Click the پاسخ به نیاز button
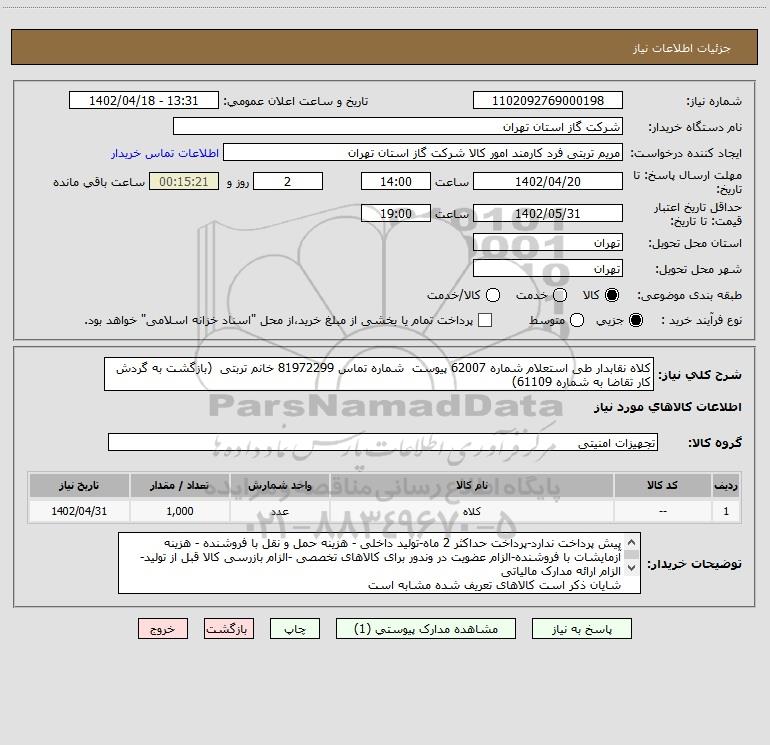 [581, 629]
